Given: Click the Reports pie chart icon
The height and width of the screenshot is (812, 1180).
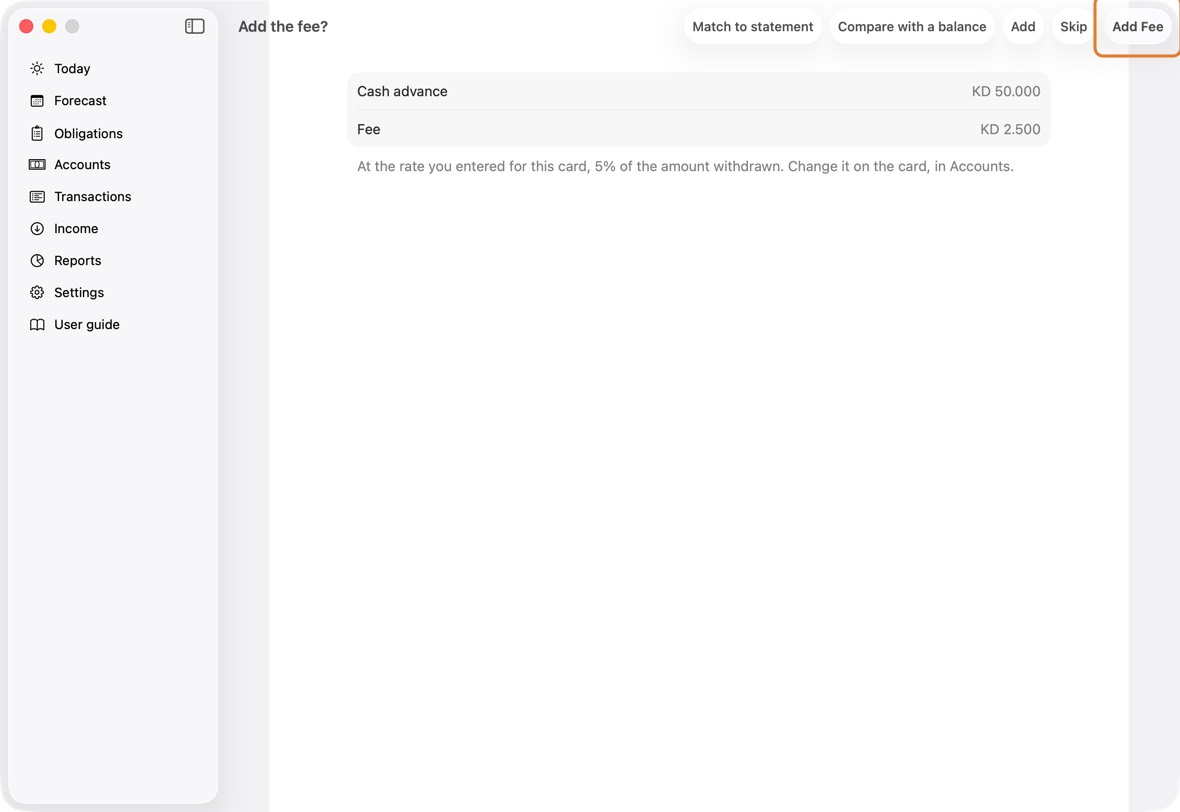Looking at the screenshot, I should tap(37, 260).
